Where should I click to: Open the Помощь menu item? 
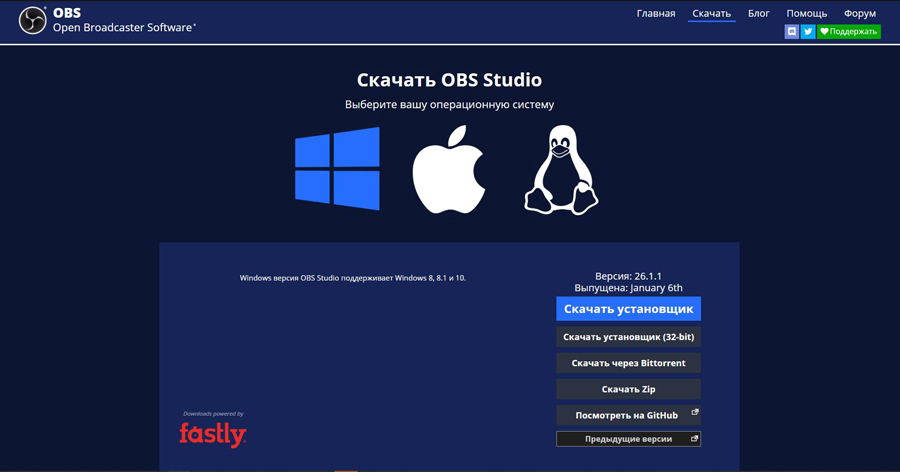tap(806, 13)
